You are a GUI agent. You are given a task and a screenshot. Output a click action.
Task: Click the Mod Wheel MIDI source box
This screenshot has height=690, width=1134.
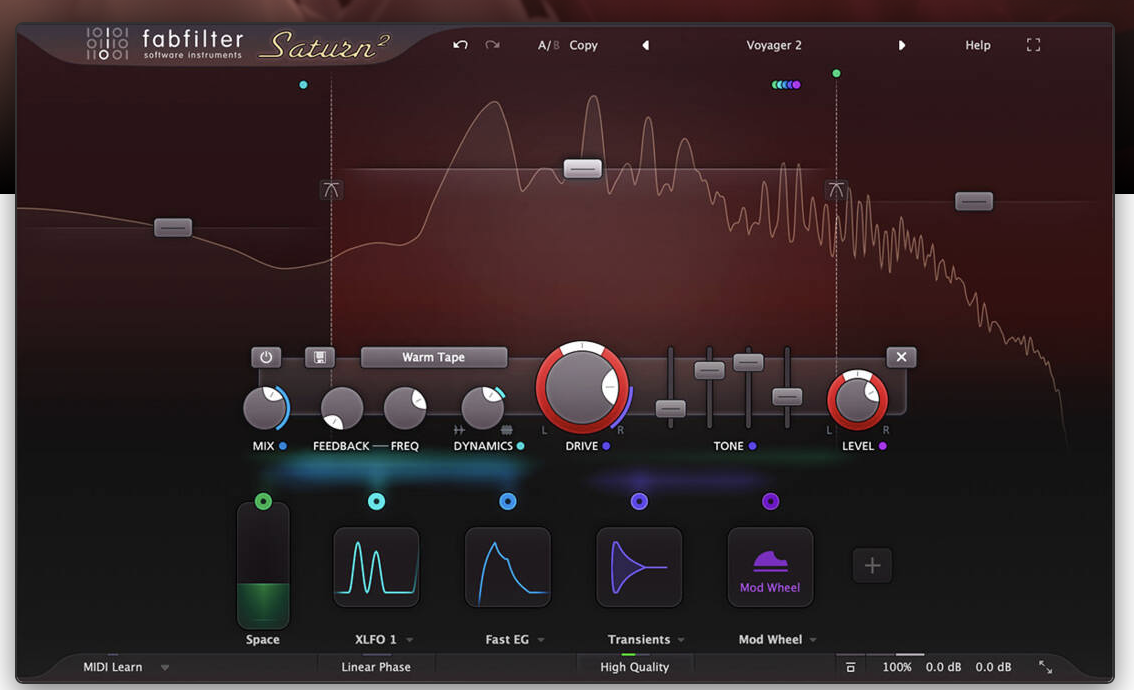[x=770, y=567]
